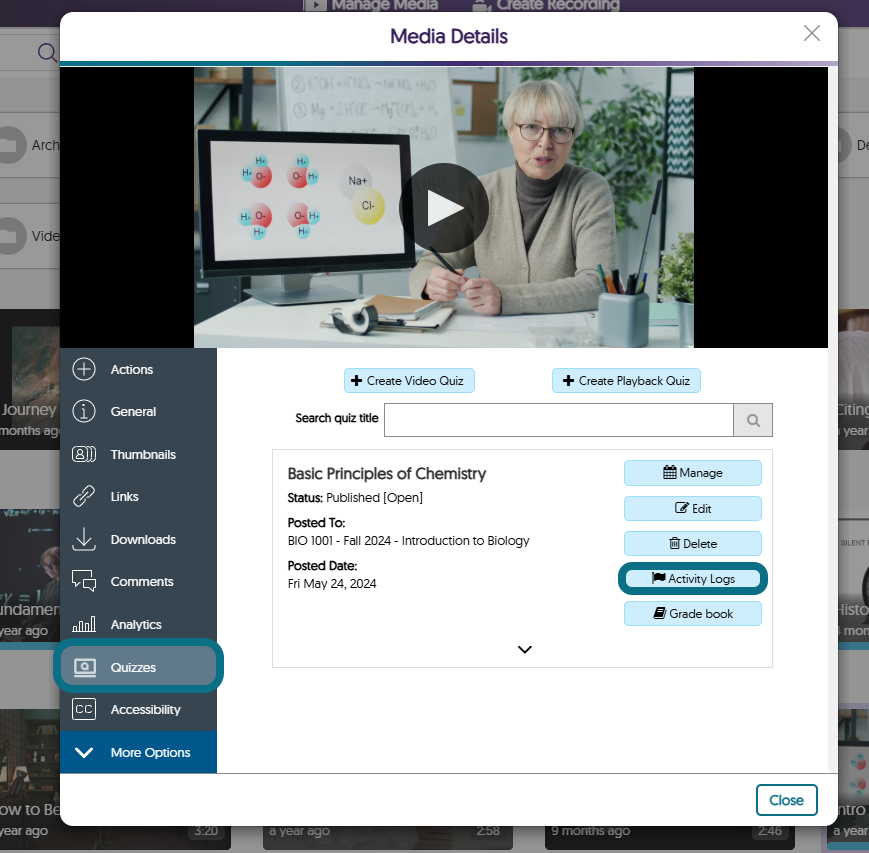Show the Analytics bar chart icon
Screen dimensions: 869x853
[x=84, y=625]
